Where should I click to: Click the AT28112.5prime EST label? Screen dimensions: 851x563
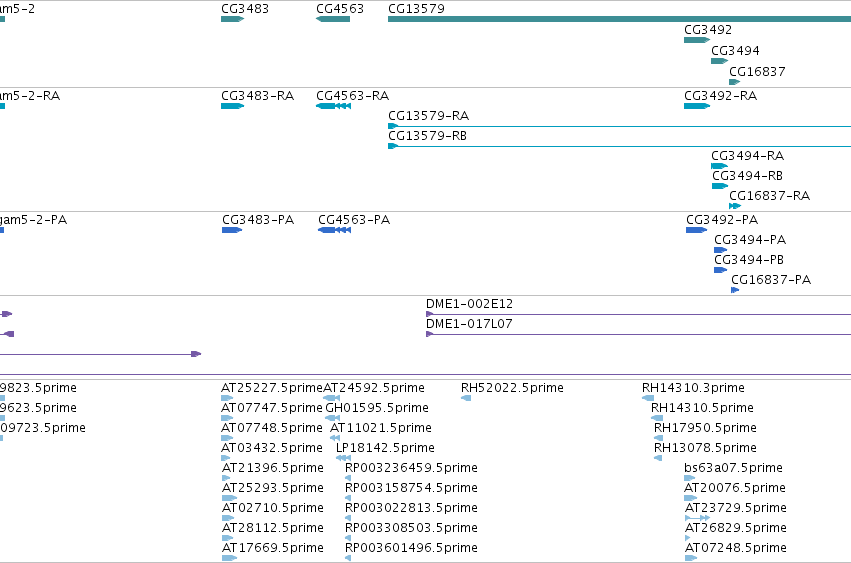pos(273,528)
